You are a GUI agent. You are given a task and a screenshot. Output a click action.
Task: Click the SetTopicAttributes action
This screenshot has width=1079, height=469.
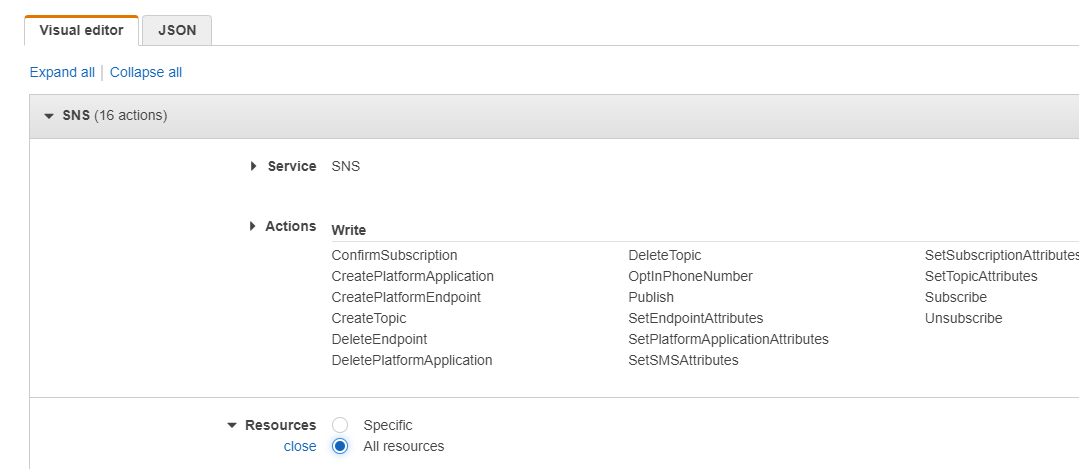click(981, 276)
